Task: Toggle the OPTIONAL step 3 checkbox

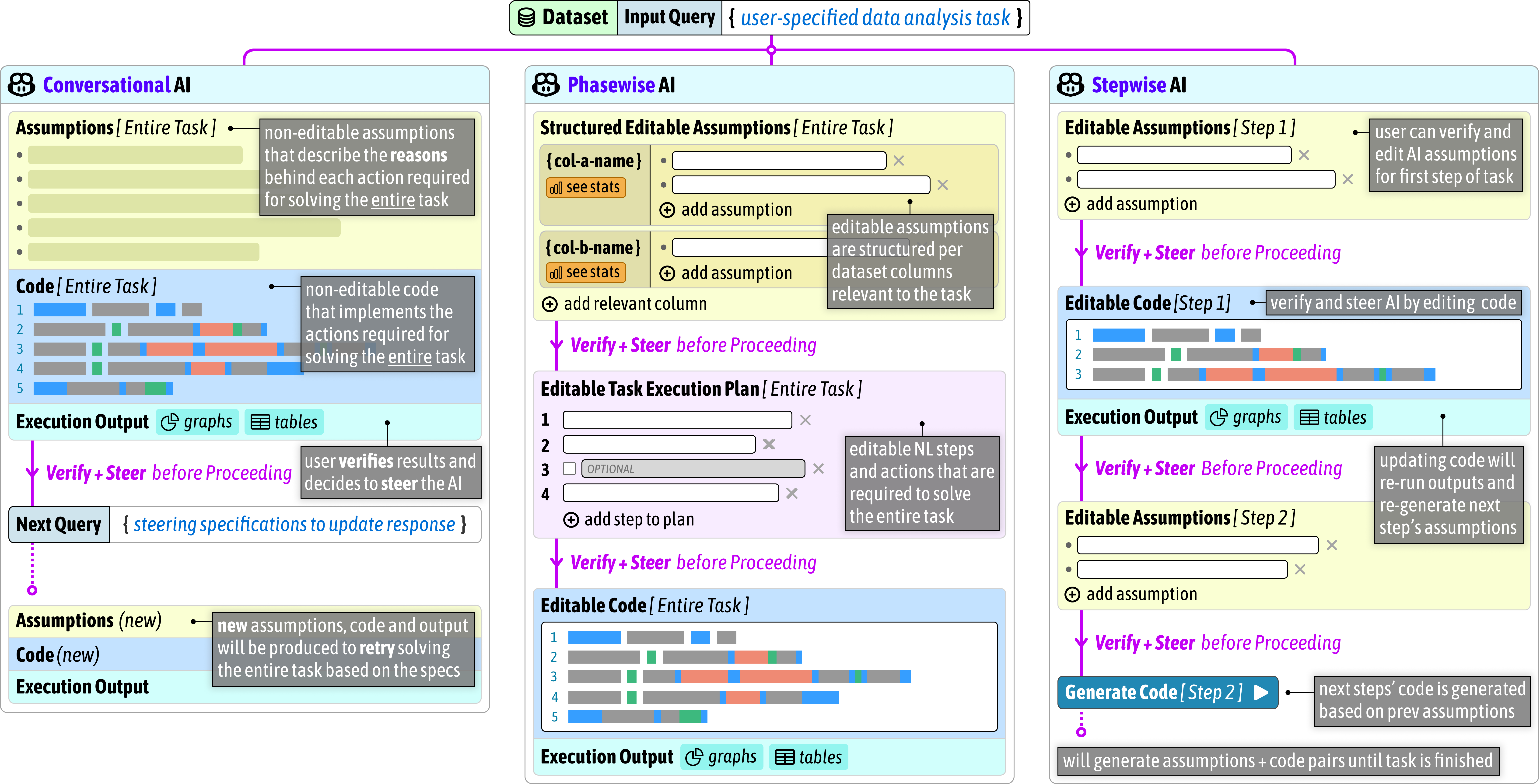Action: 569,469
